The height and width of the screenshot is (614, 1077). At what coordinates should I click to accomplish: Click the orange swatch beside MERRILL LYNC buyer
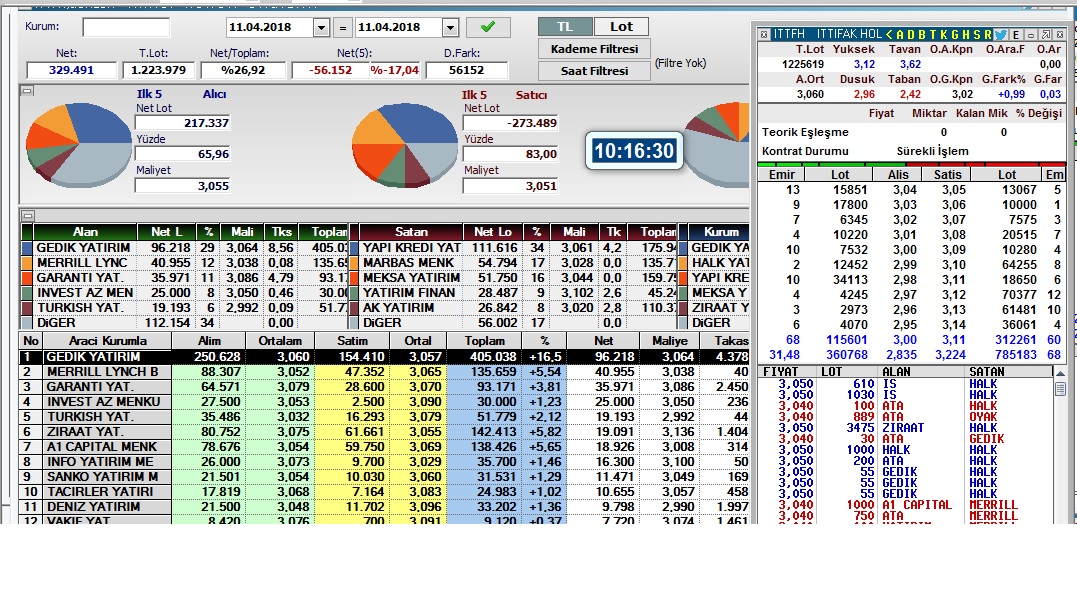pyautogui.click(x=27, y=263)
